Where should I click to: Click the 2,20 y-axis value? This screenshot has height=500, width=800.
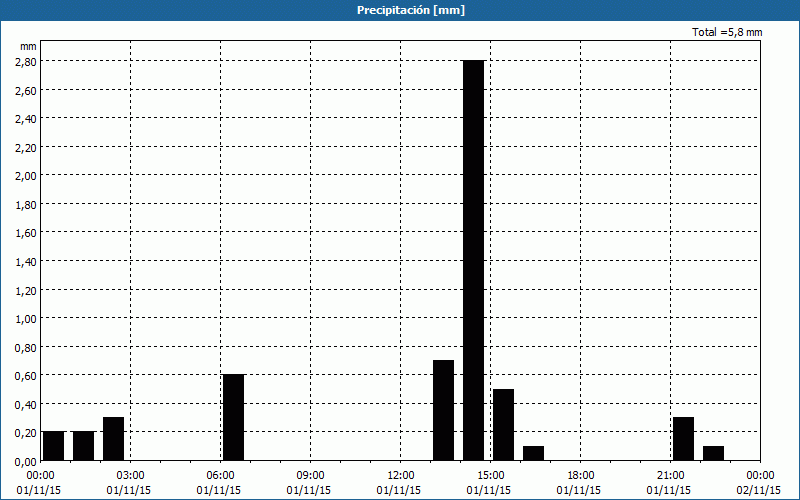click(x=27, y=147)
